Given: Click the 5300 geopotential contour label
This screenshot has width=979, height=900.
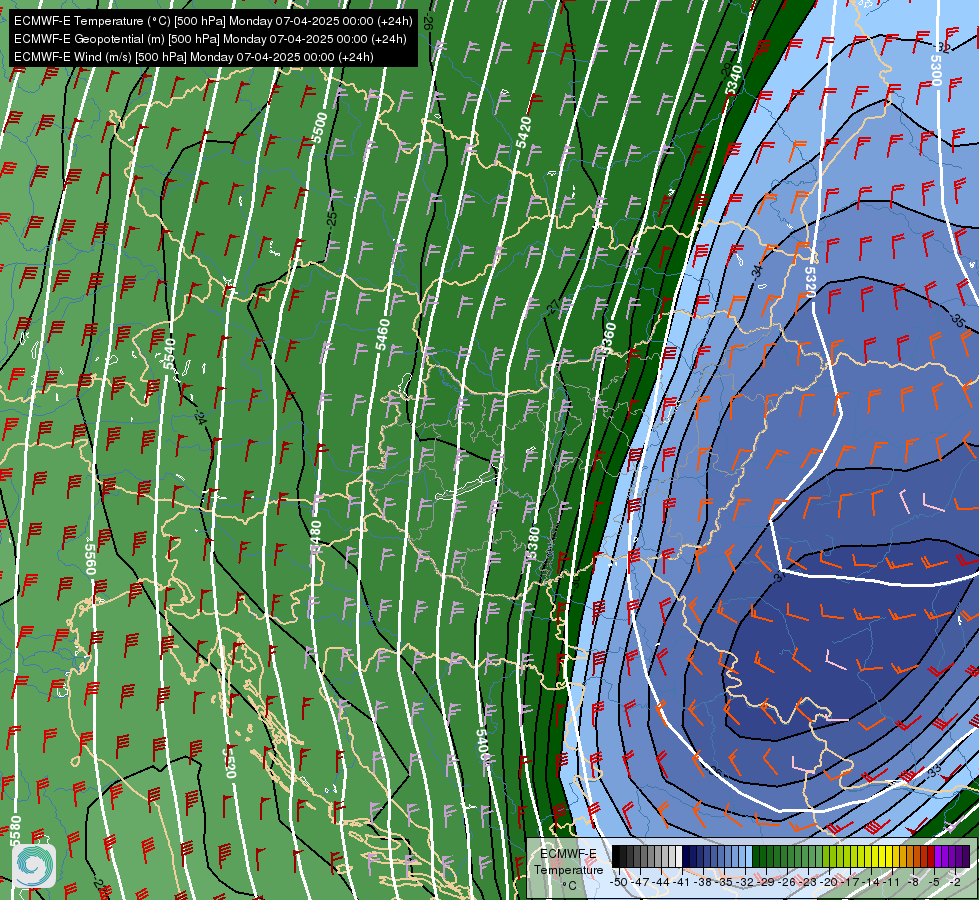Looking at the screenshot, I should point(935,71).
